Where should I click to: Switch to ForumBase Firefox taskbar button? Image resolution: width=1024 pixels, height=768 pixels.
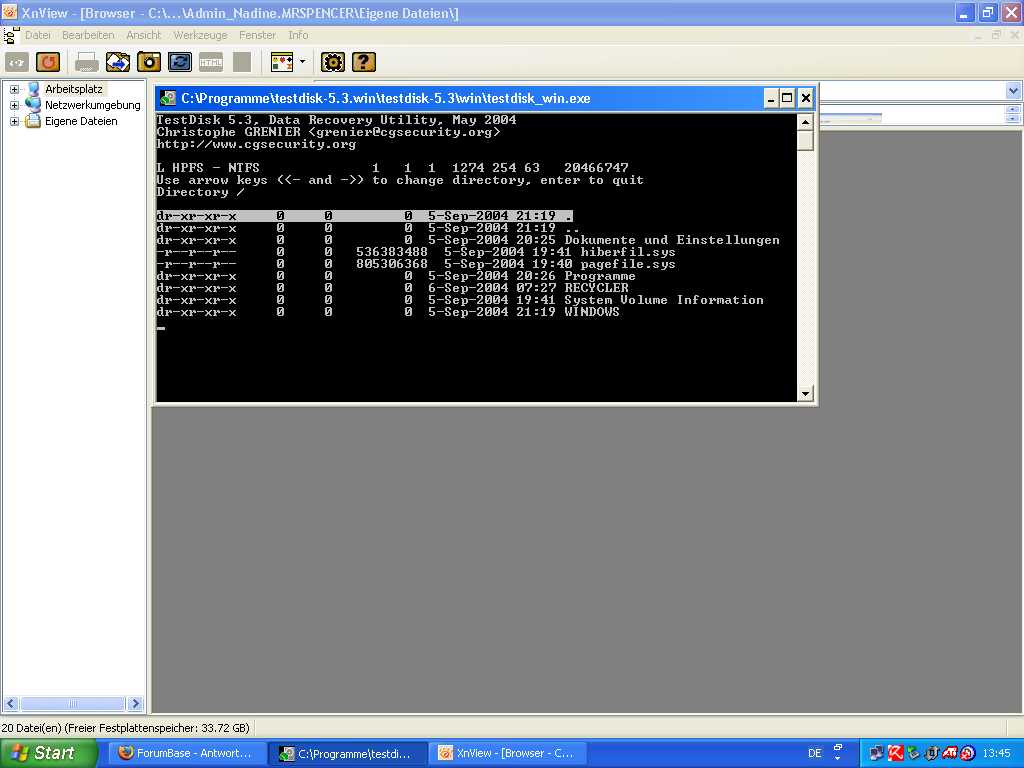pos(187,753)
